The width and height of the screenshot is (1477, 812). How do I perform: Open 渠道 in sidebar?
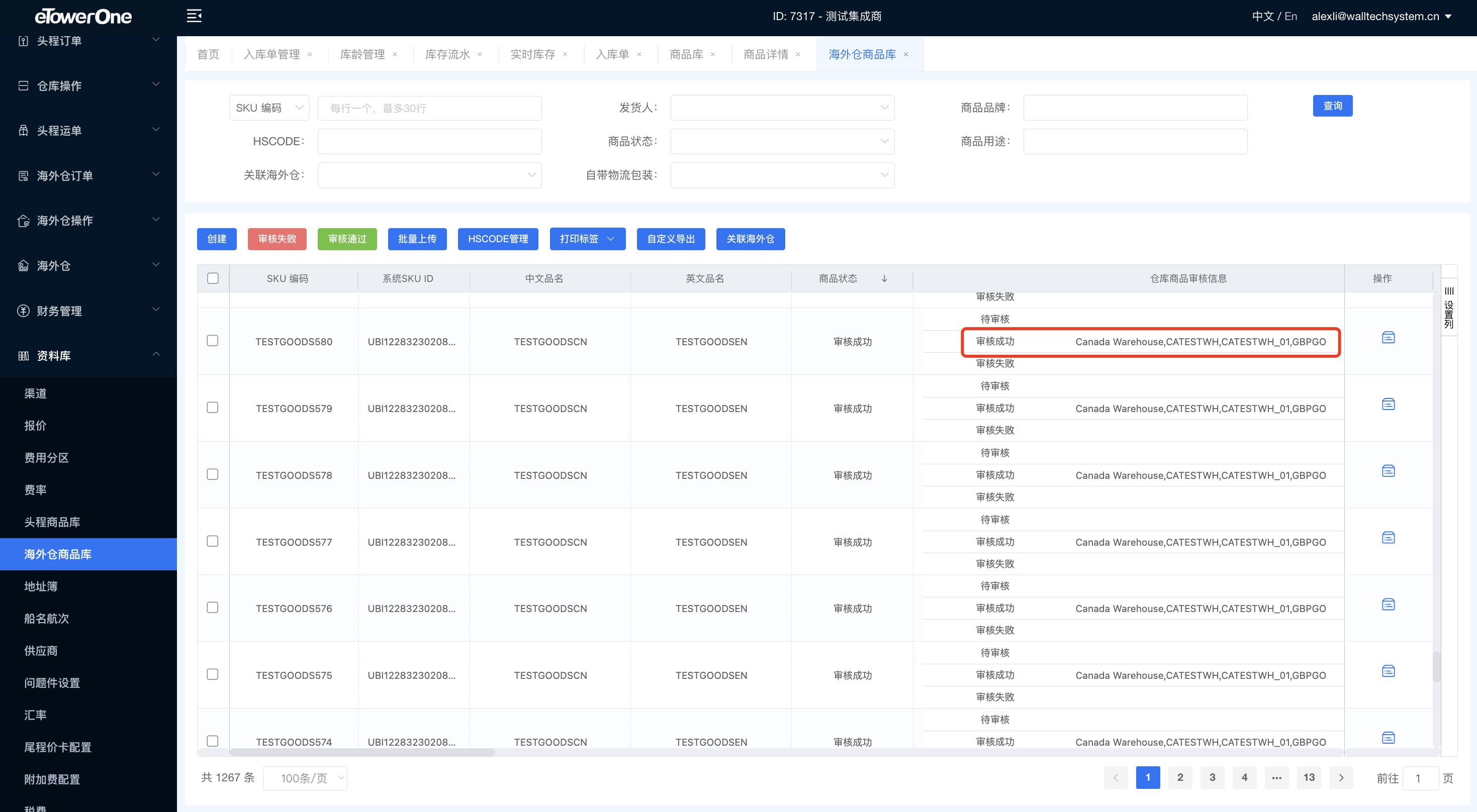(88, 393)
